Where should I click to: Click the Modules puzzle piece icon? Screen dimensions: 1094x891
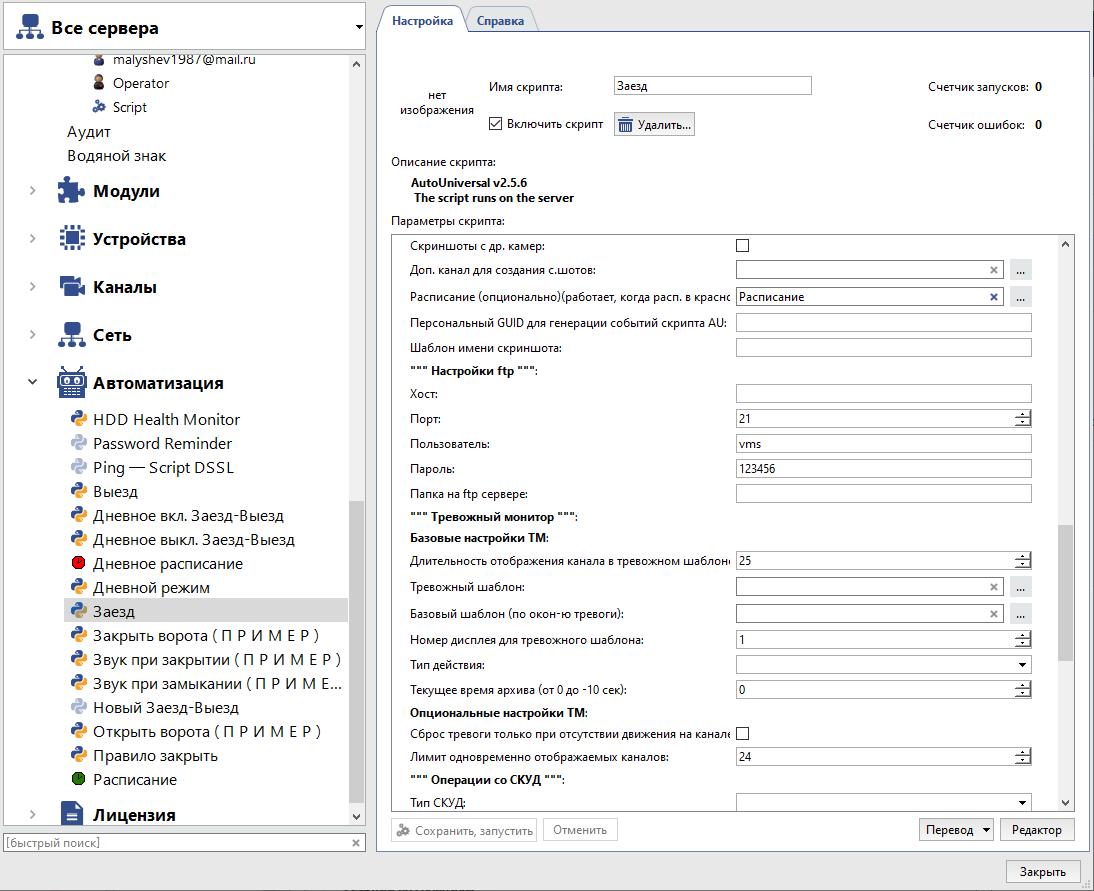(71, 191)
